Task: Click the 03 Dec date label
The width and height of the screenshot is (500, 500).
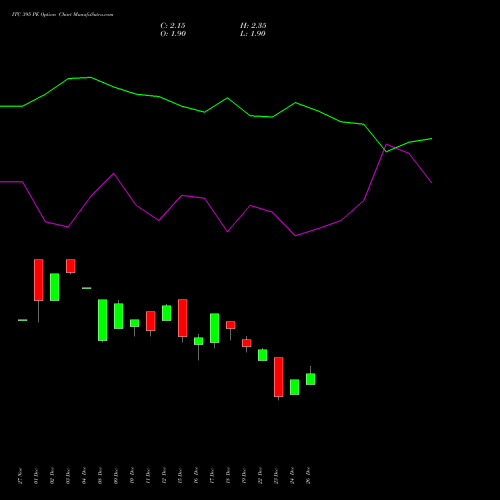Action: click(x=68, y=476)
